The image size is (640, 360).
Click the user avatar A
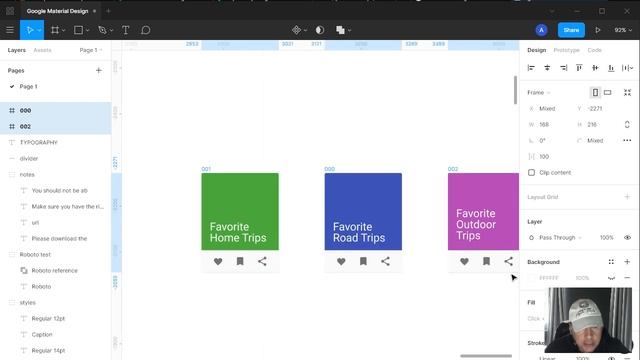click(x=541, y=30)
